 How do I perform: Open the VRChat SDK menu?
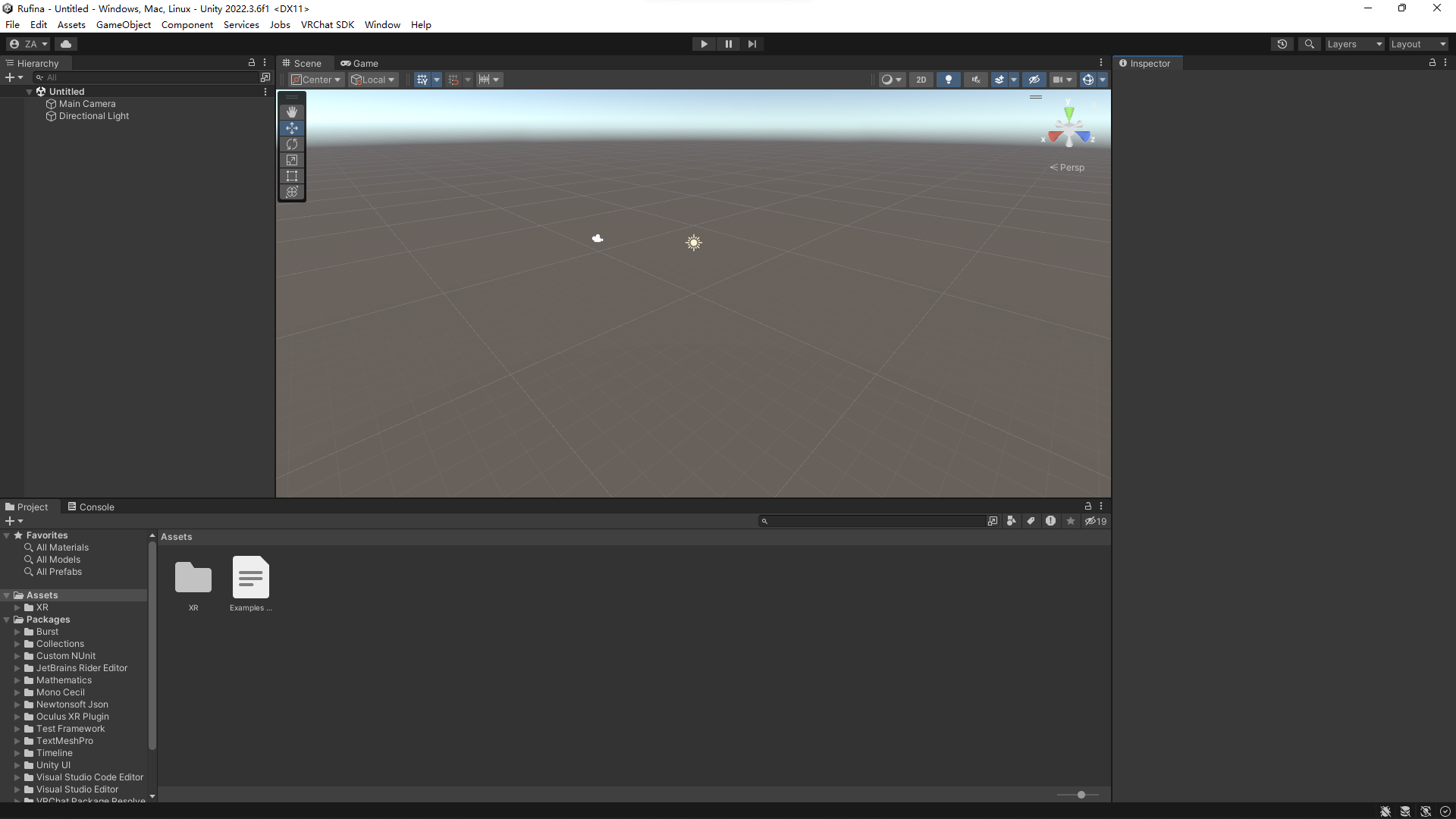click(327, 25)
